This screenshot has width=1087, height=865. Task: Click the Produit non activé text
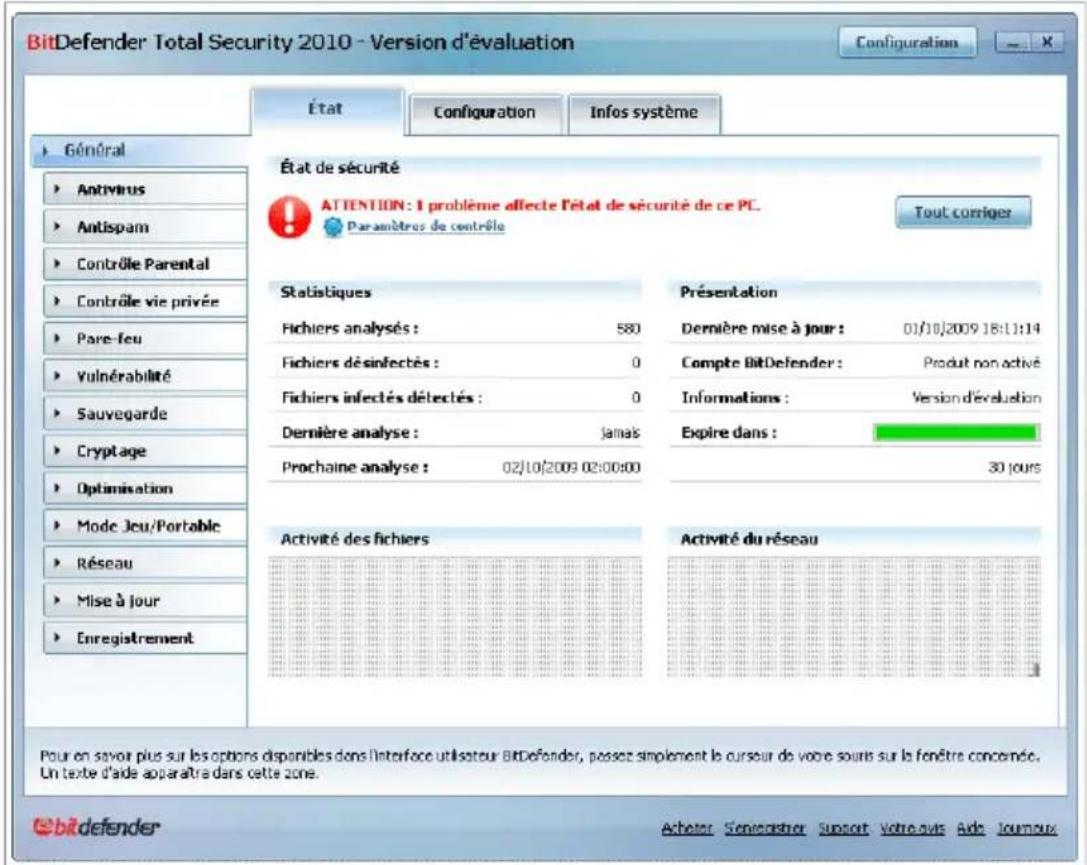coord(982,362)
